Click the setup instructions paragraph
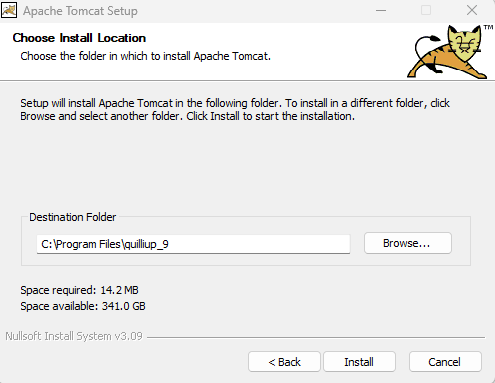The image size is (495, 383). pyautogui.click(x=235, y=110)
